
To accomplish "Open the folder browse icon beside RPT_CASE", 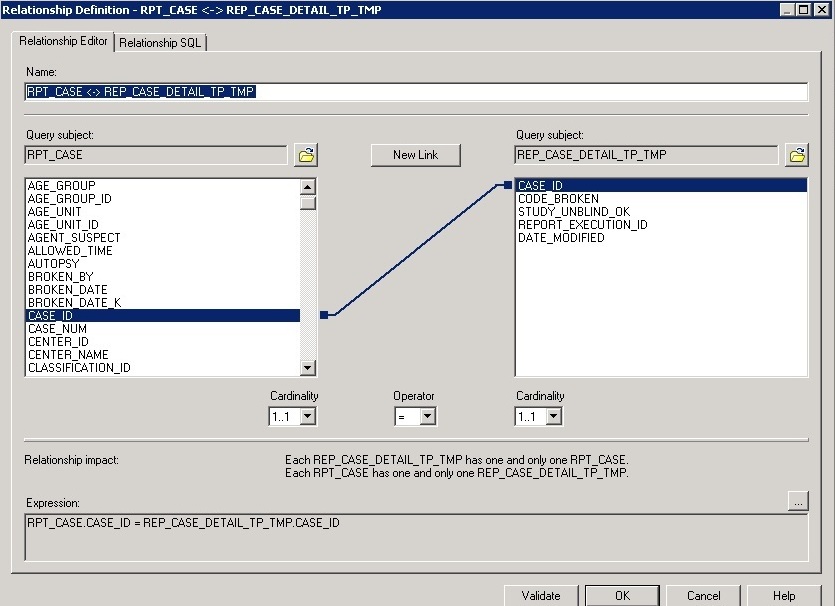I will tap(307, 154).
